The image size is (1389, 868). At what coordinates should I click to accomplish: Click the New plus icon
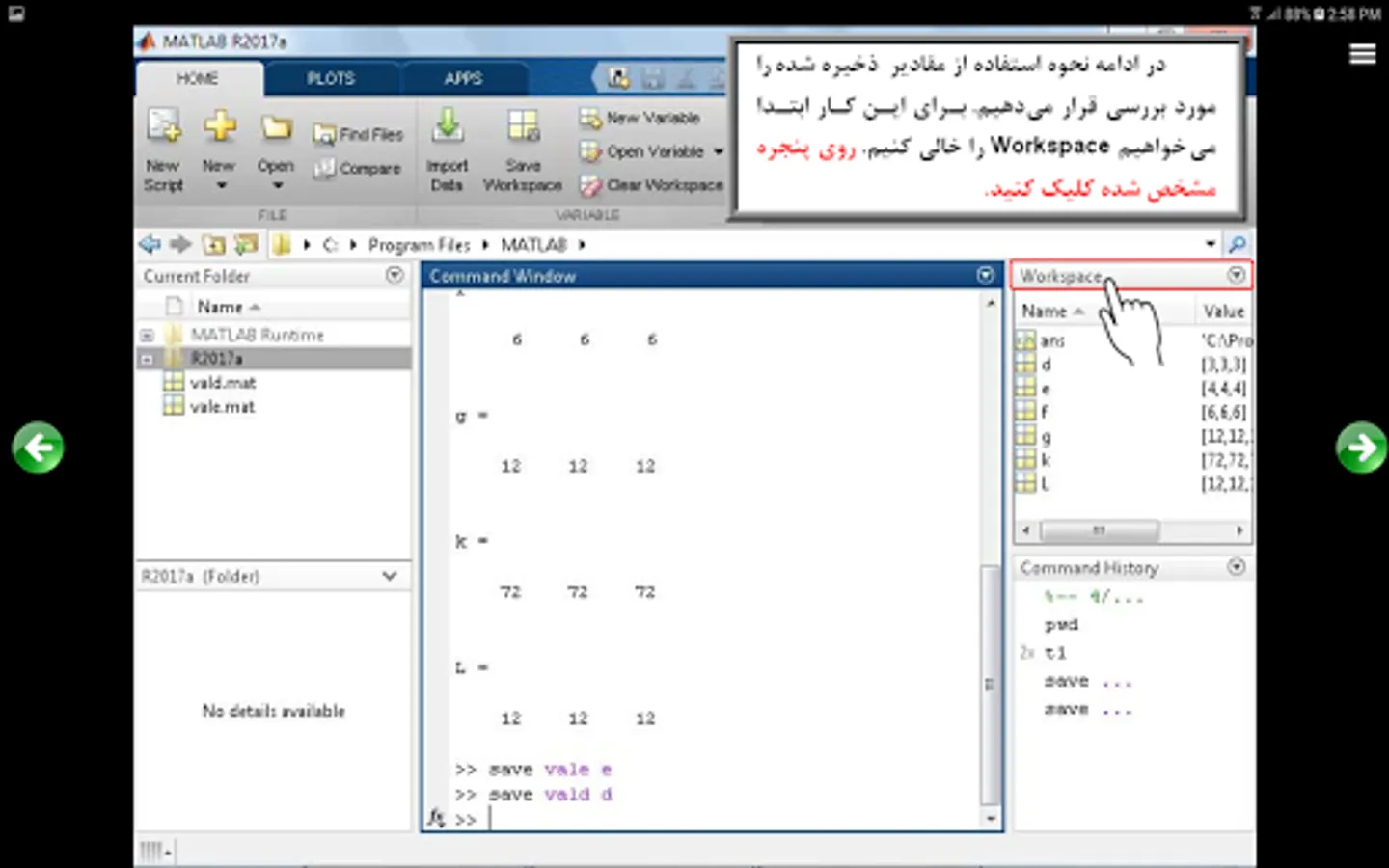(x=220, y=125)
